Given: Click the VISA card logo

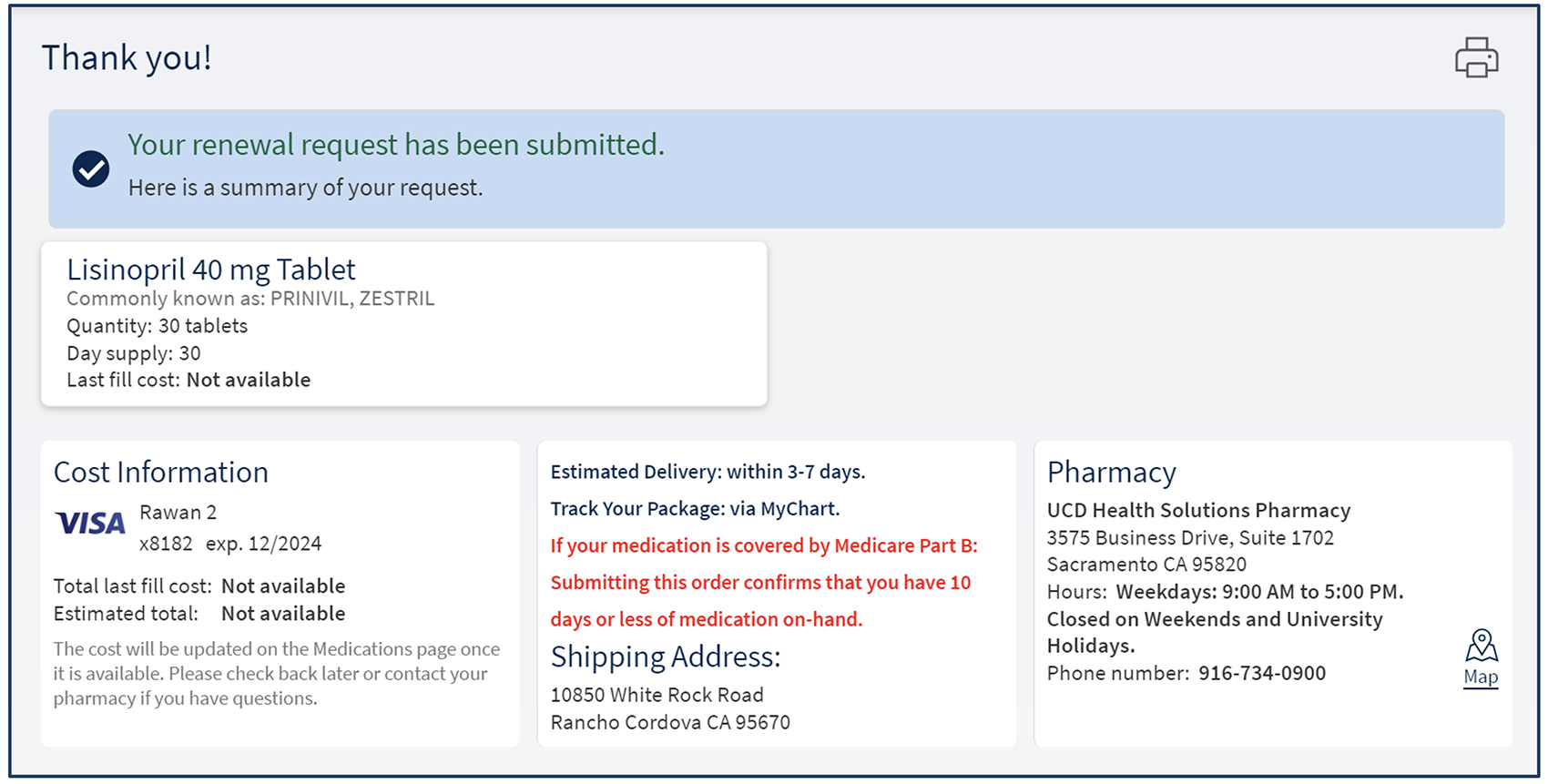Looking at the screenshot, I should tap(90, 524).
